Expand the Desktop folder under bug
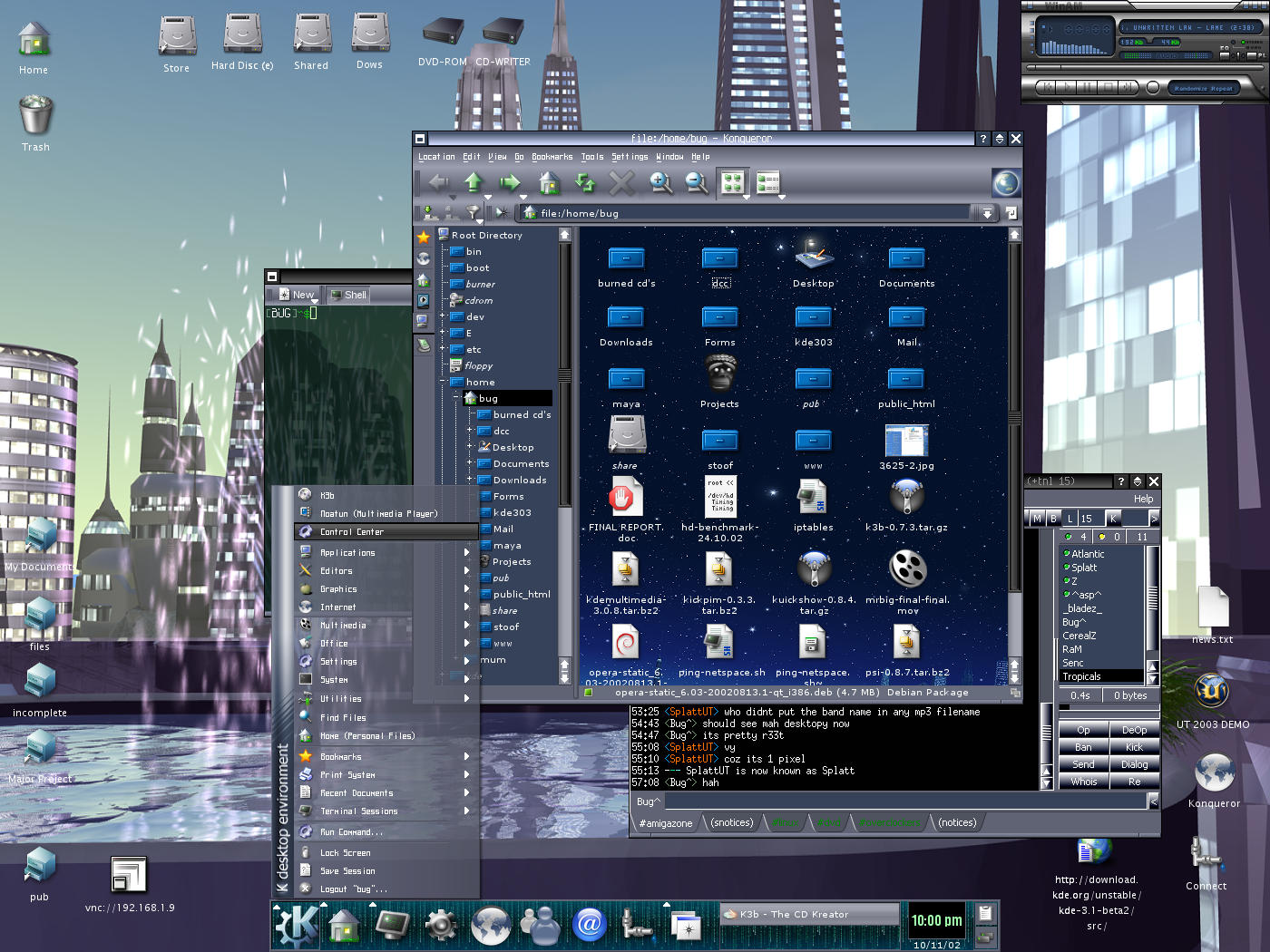Screen dimensions: 1270x952 470,447
